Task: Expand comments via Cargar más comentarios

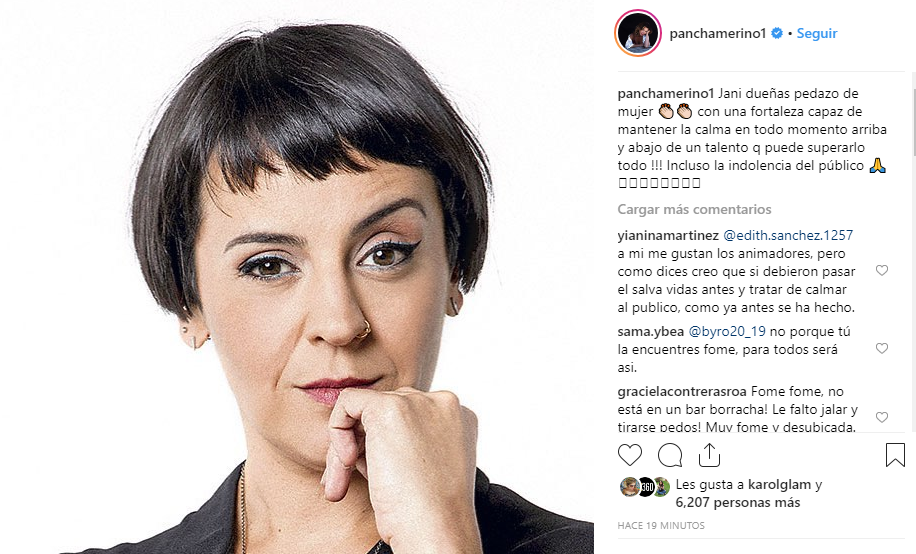Action: [x=694, y=209]
